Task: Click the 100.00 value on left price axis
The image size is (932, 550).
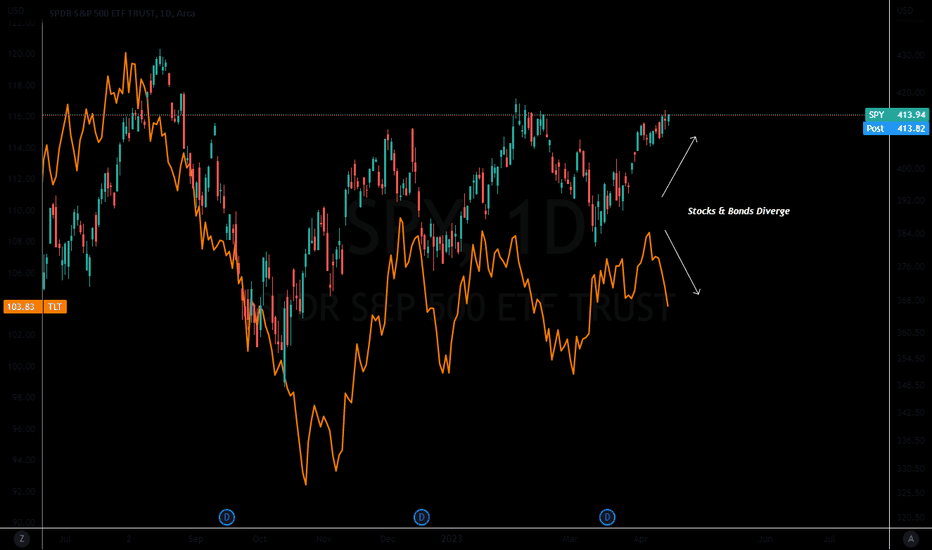Action: point(21,366)
